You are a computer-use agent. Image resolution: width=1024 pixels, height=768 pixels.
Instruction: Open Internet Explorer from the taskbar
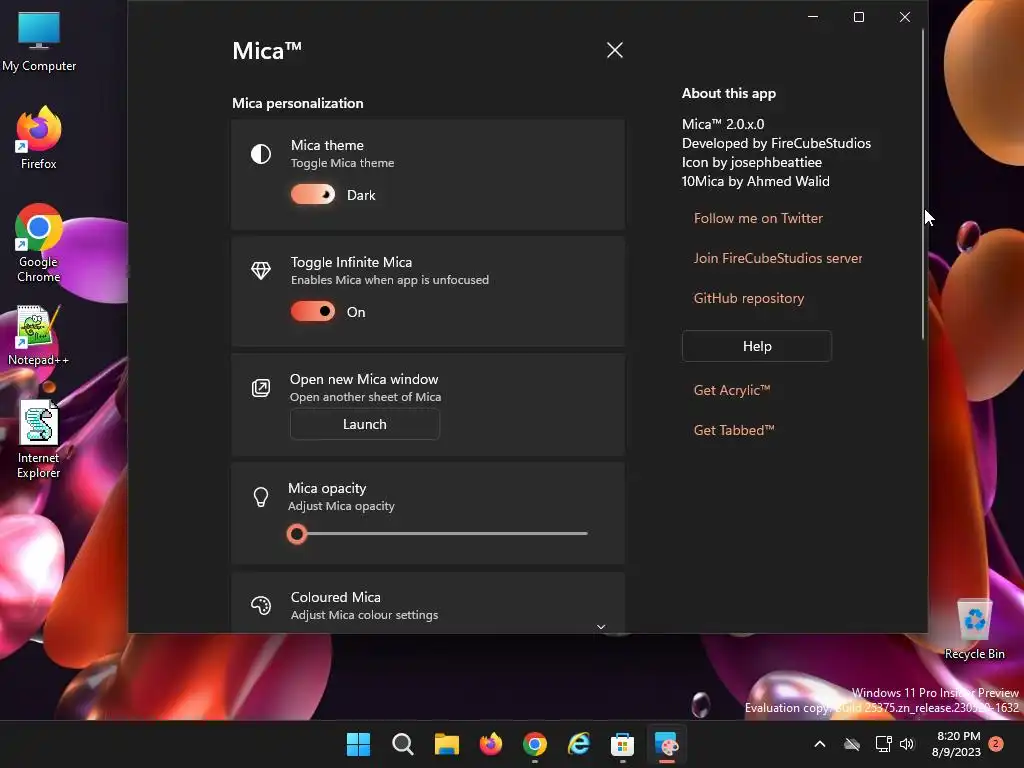pos(579,744)
